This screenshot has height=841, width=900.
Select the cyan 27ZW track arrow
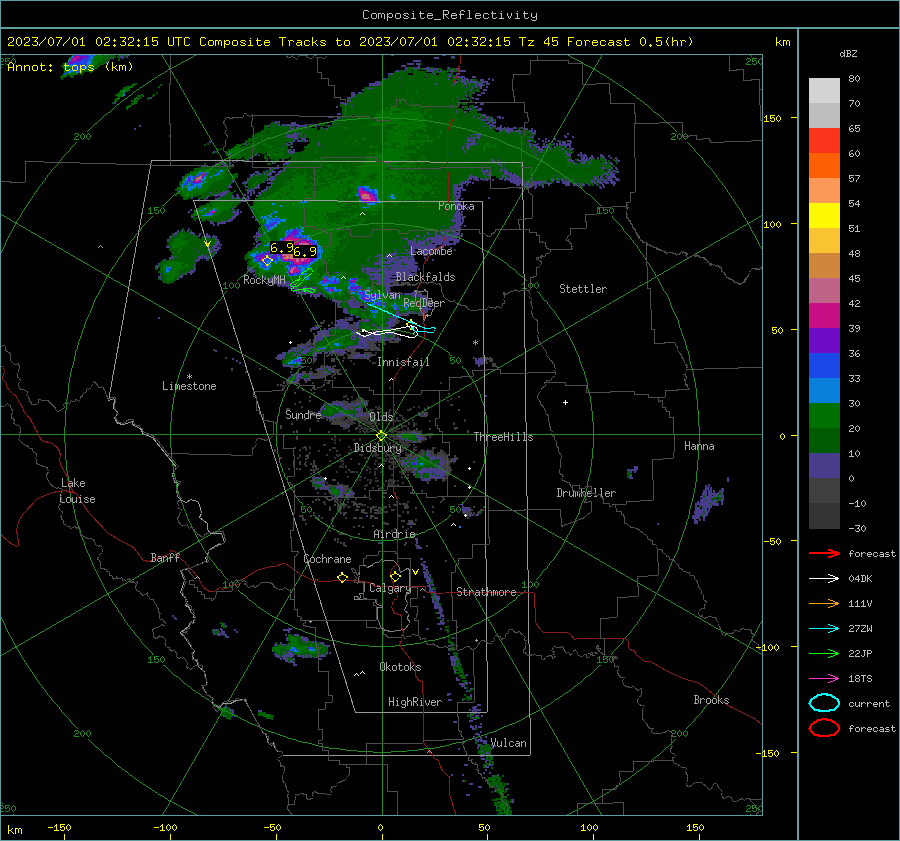[824, 629]
